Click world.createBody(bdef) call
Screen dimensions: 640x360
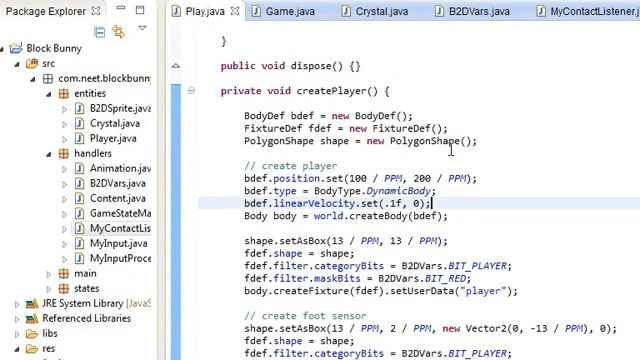pyautogui.click(x=380, y=216)
